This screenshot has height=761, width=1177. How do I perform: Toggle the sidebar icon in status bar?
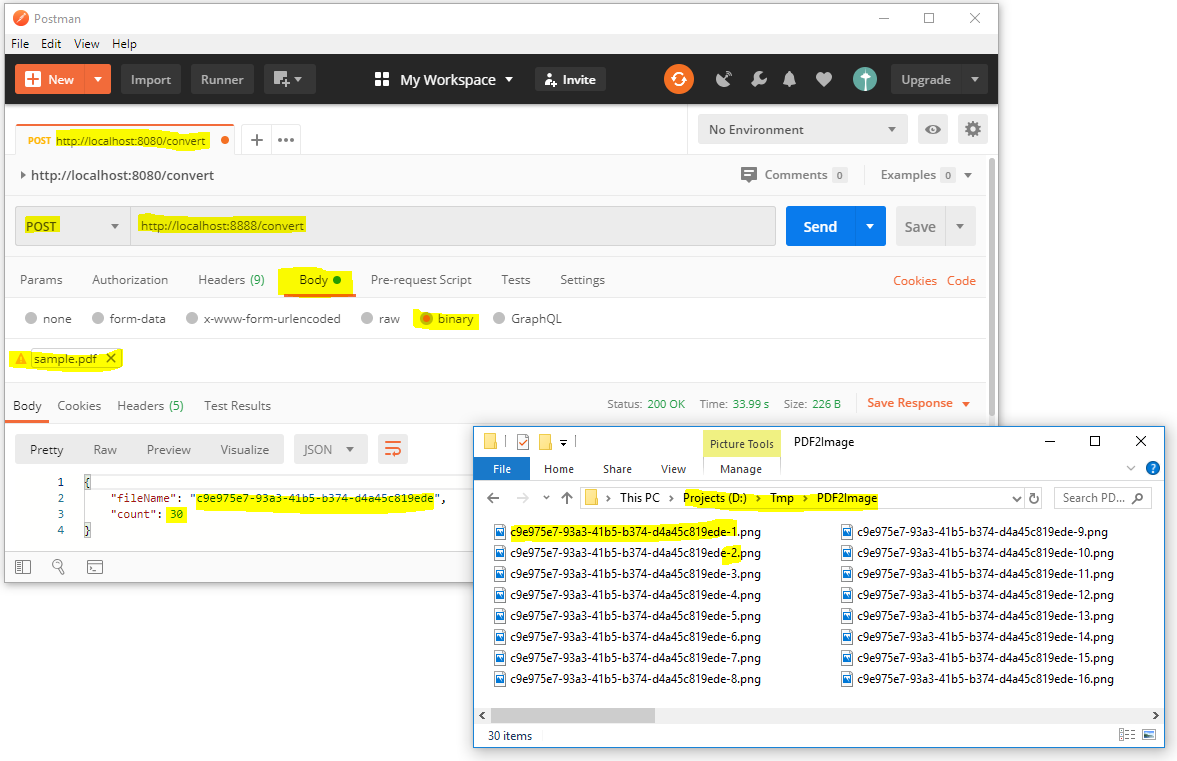point(23,567)
